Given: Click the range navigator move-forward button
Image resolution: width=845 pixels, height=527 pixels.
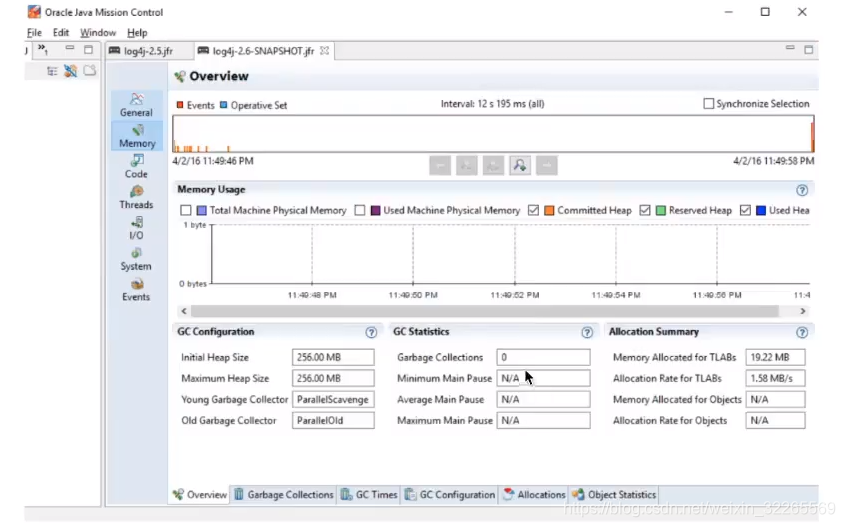Looking at the screenshot, I should point(546,165).
